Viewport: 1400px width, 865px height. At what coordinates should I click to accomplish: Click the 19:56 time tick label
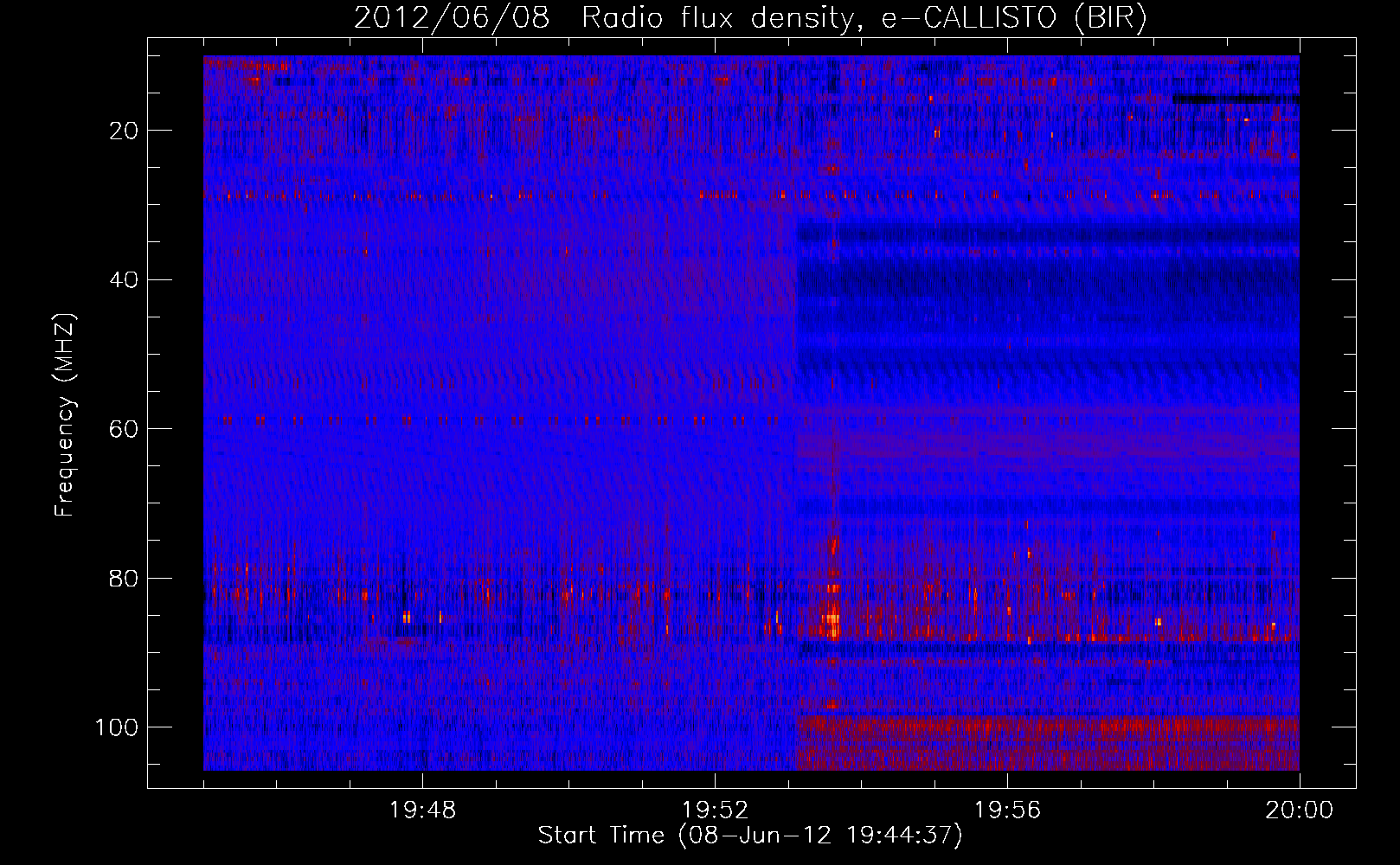coord(1008,811)
